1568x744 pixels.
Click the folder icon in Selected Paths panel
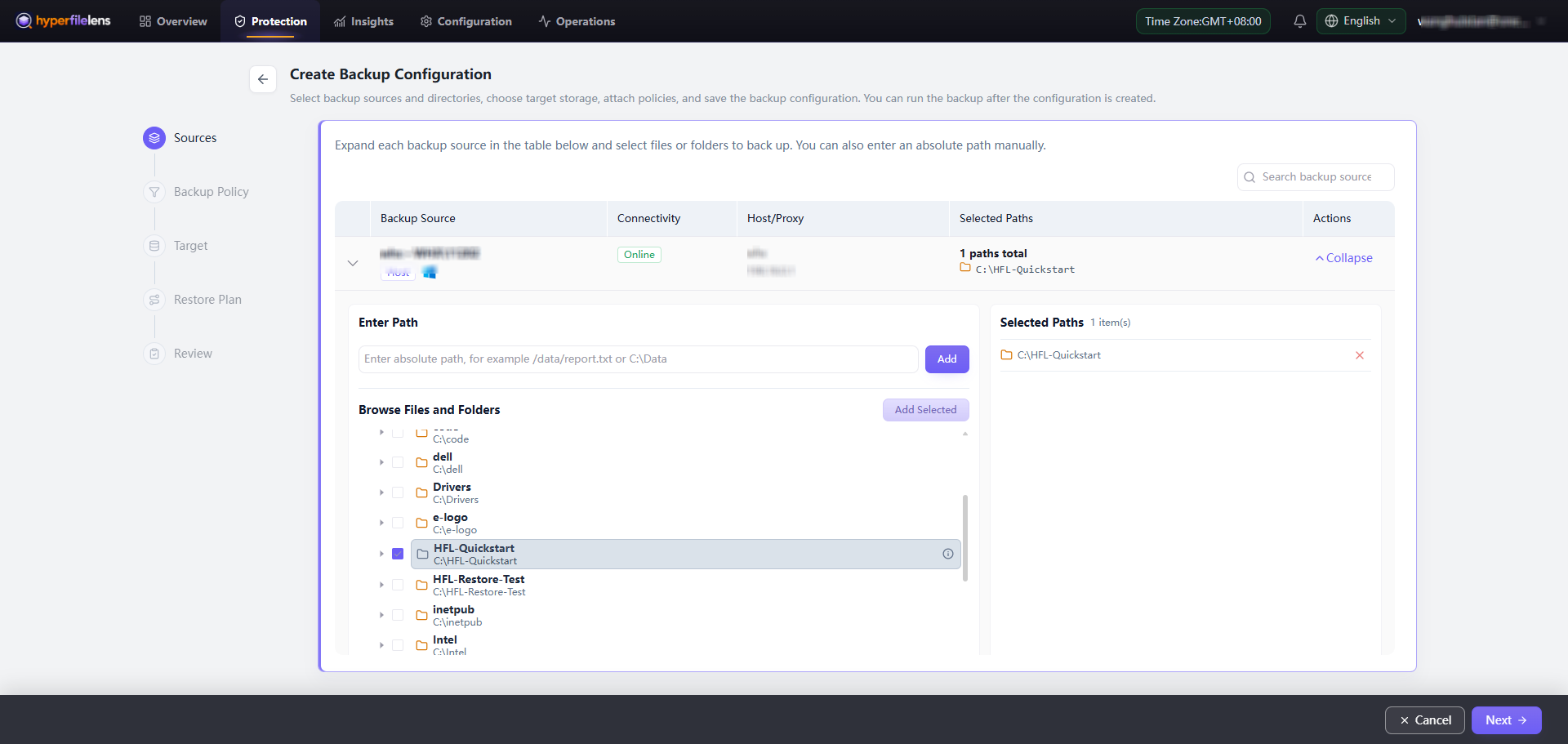pos(1007,355)
